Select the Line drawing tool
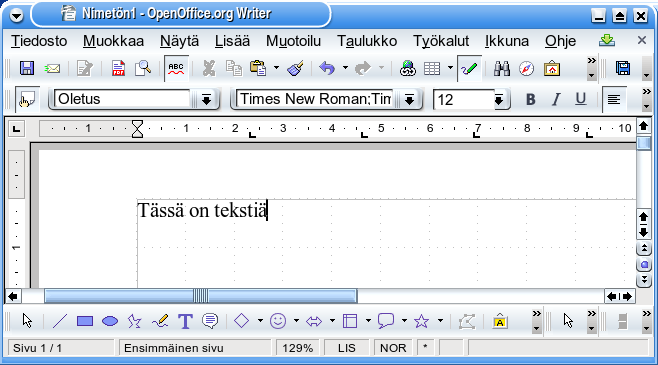 click(x=60, y=321)
